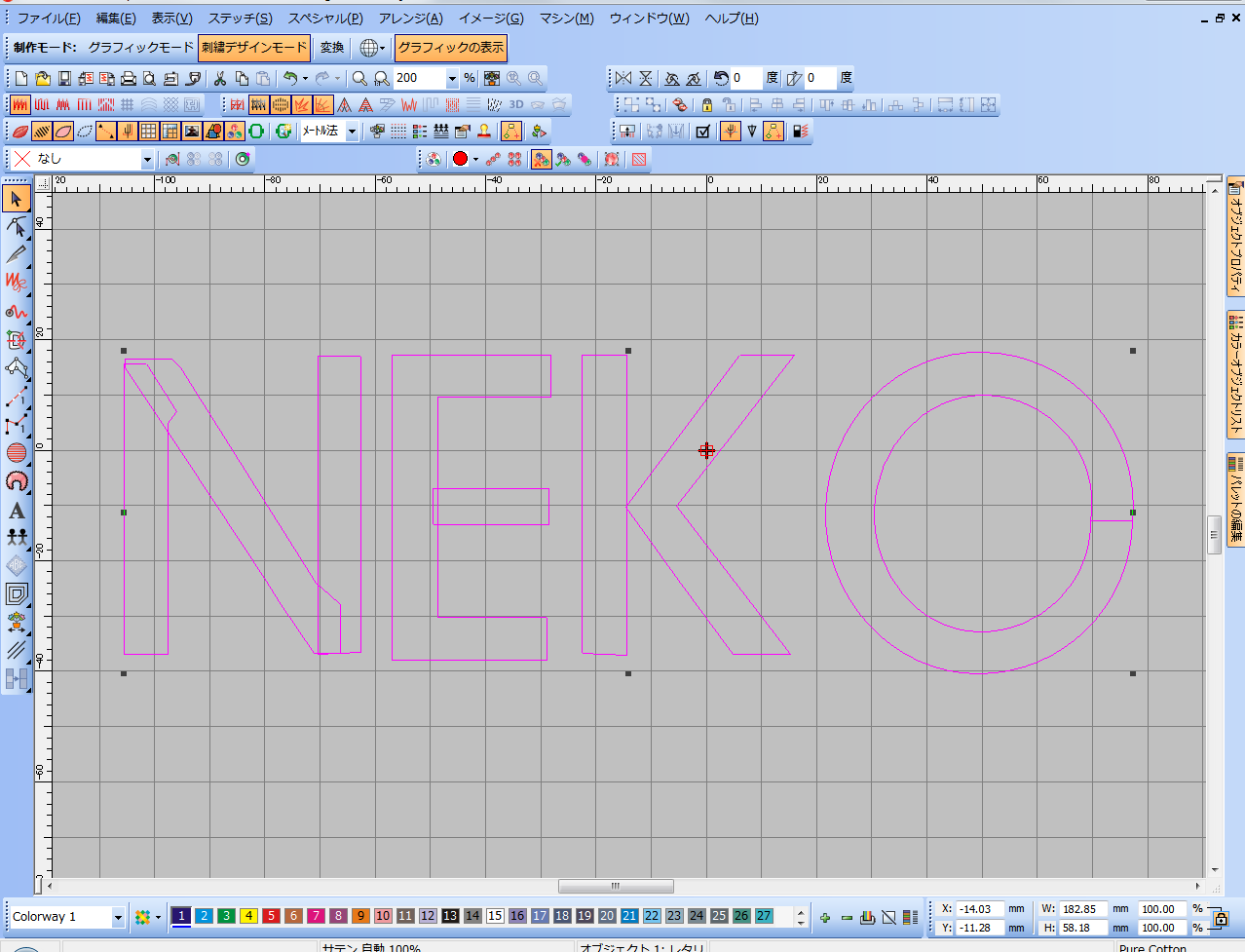
Task: Add a color with the green plus
Action: tap(825, 918)
